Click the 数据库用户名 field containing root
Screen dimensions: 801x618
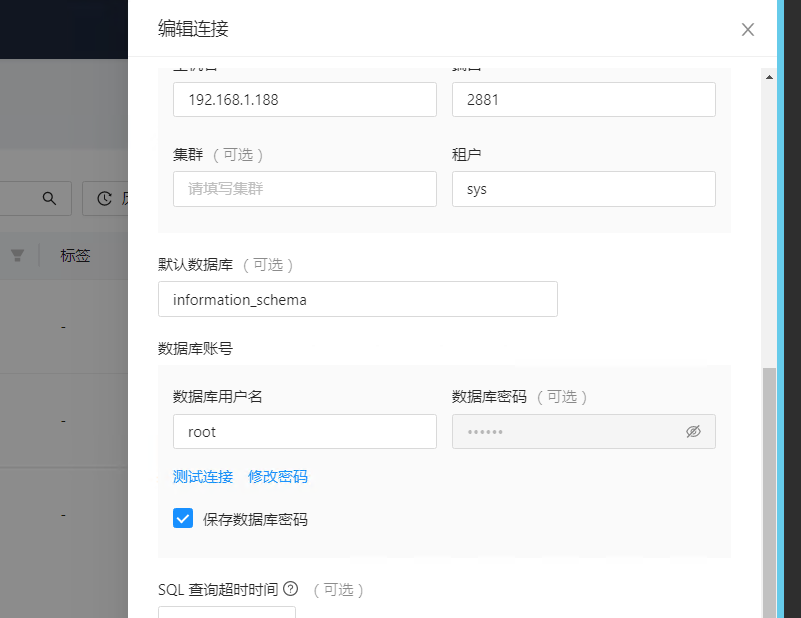(x=304, y=432)
